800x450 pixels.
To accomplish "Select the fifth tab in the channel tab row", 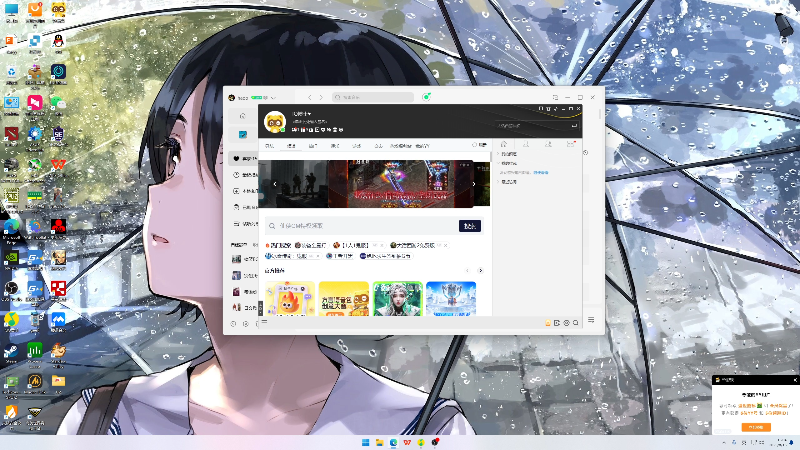I will (x=357, y=146).
